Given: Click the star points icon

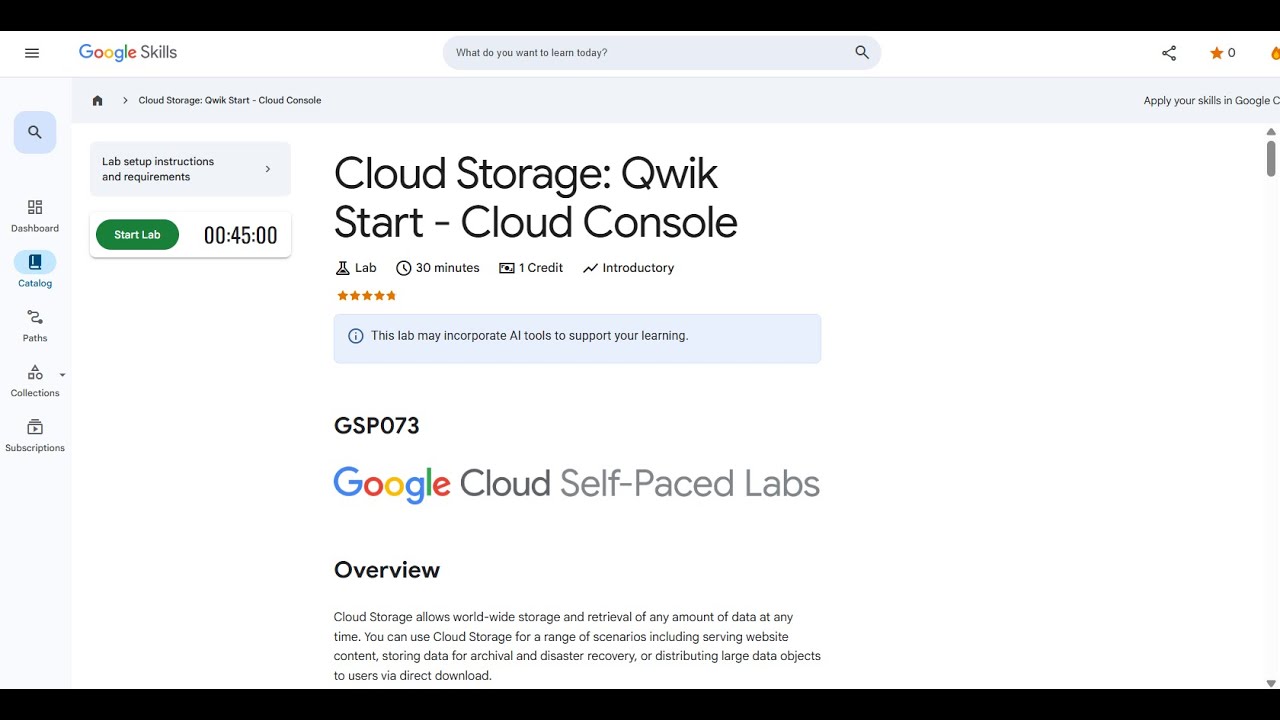Looking at the screenshot, I should [1217, 53].
